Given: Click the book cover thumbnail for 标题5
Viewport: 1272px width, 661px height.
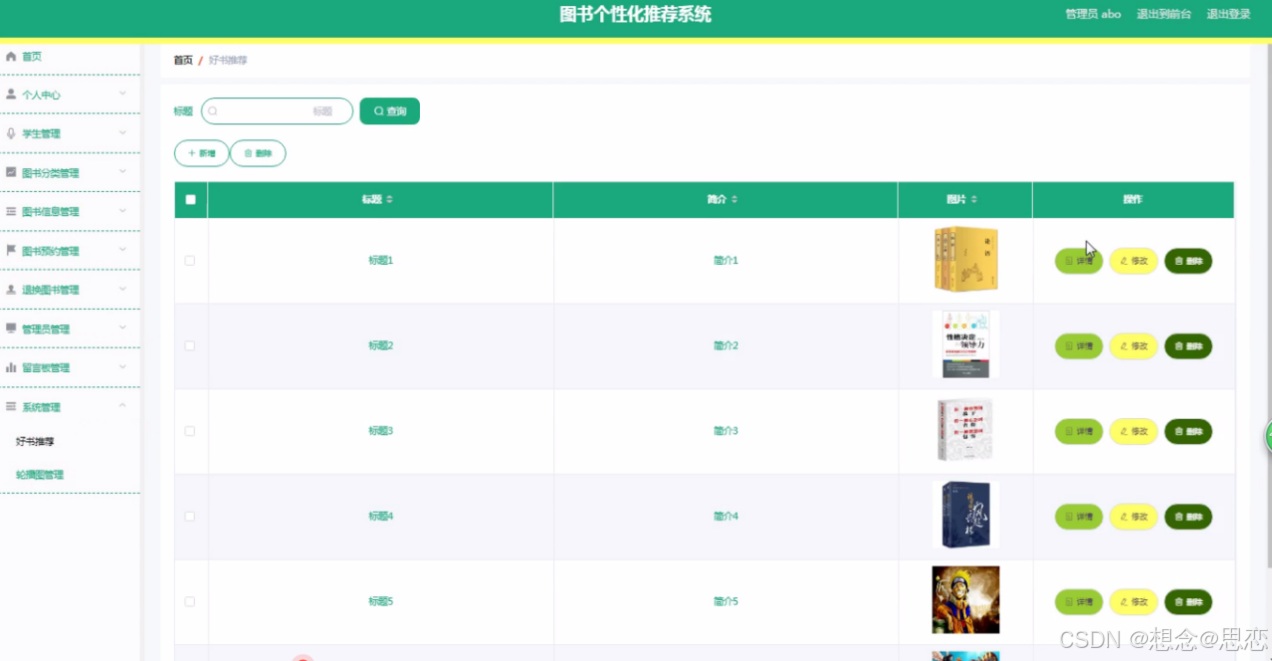Looking at the screenshot, I should [x=966, y=600].
